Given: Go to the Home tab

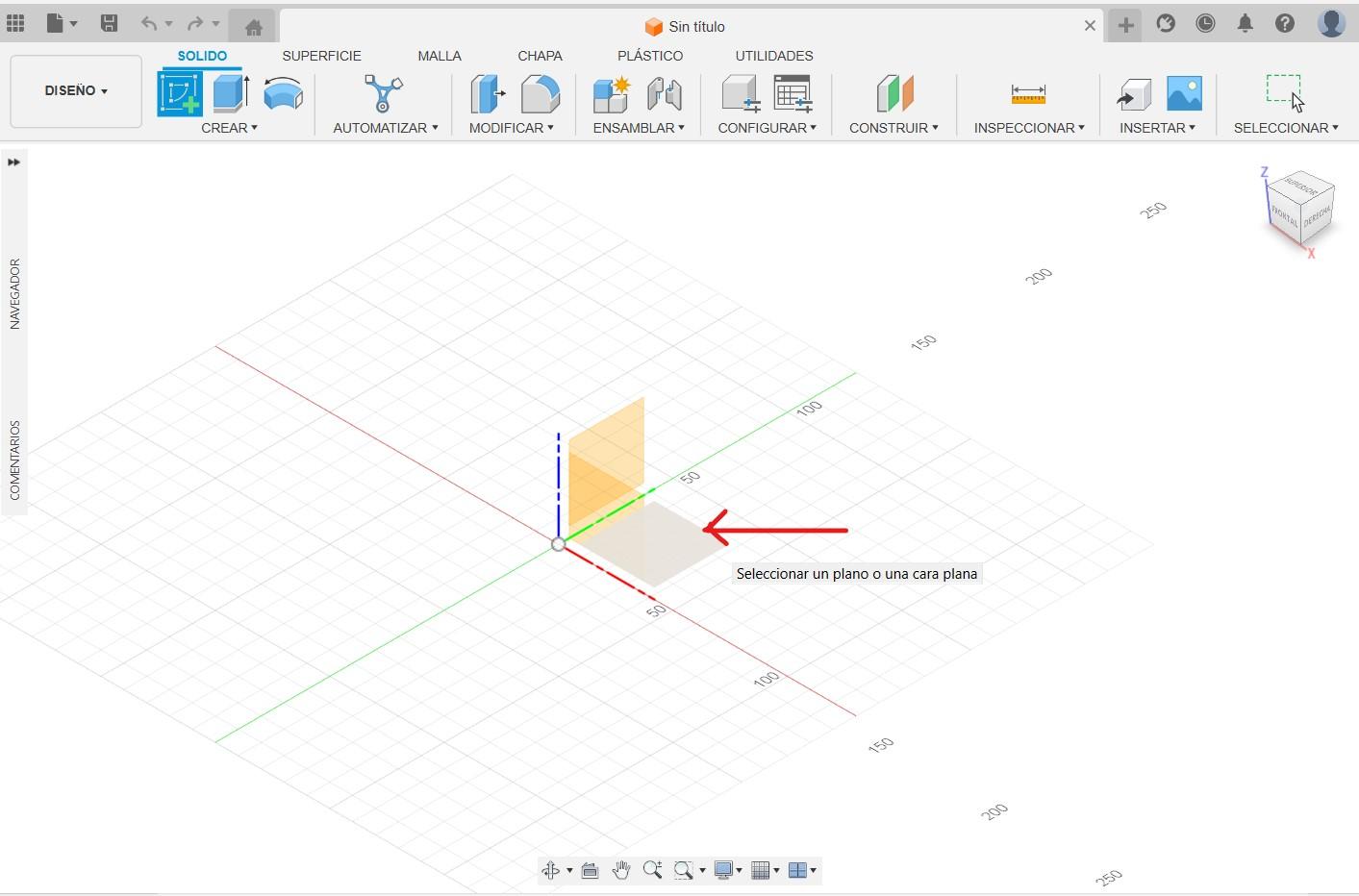Looking at the screenshot, I should 254,27.
